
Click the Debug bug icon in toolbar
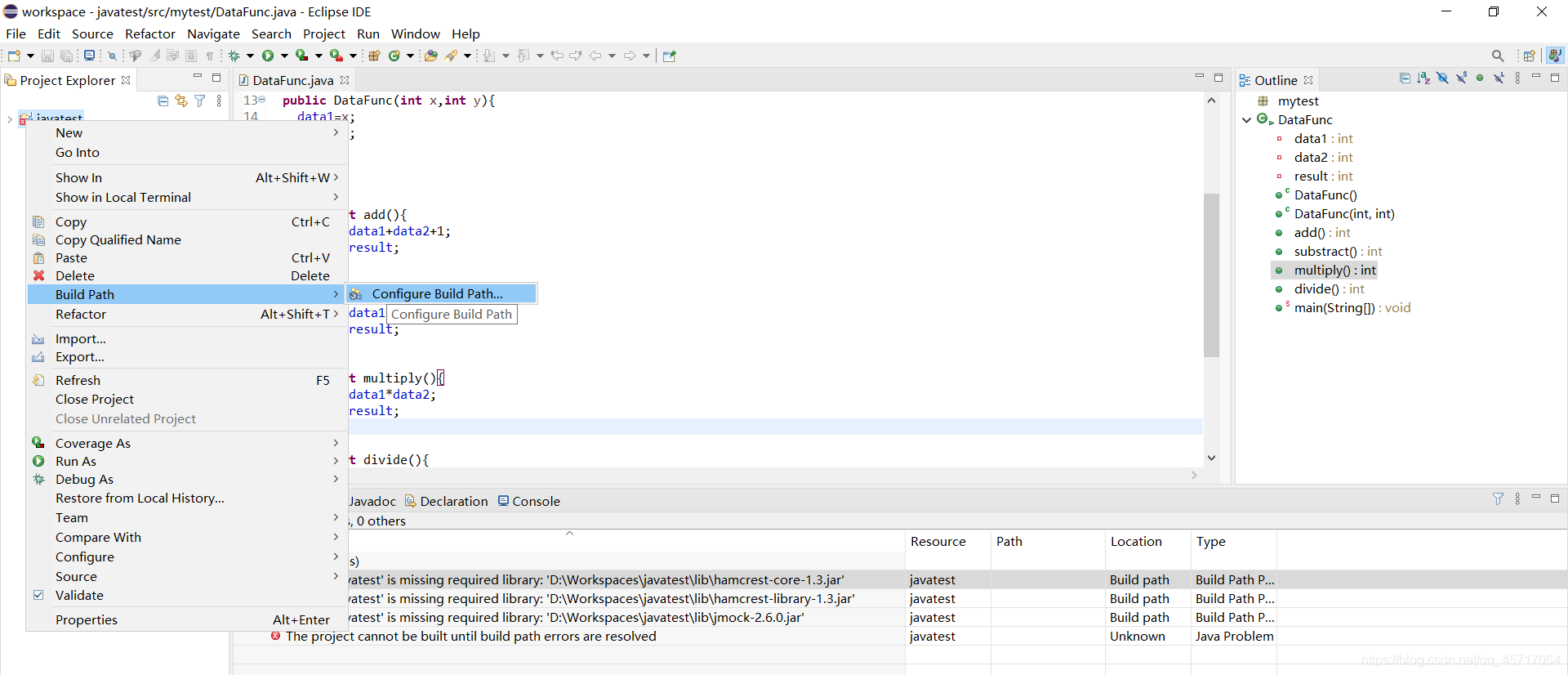coord(234,56)
